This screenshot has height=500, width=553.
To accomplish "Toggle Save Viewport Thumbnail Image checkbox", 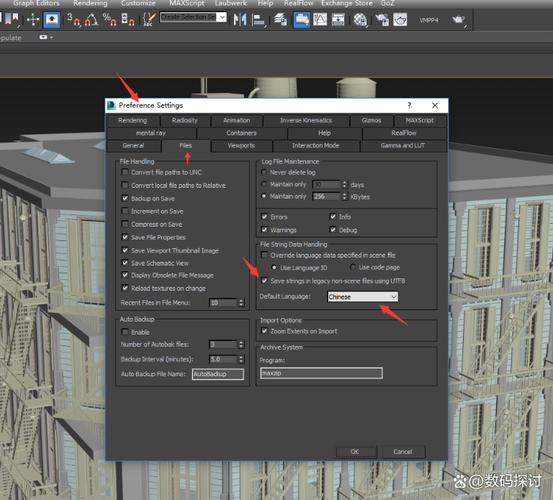I will point(125,250).
